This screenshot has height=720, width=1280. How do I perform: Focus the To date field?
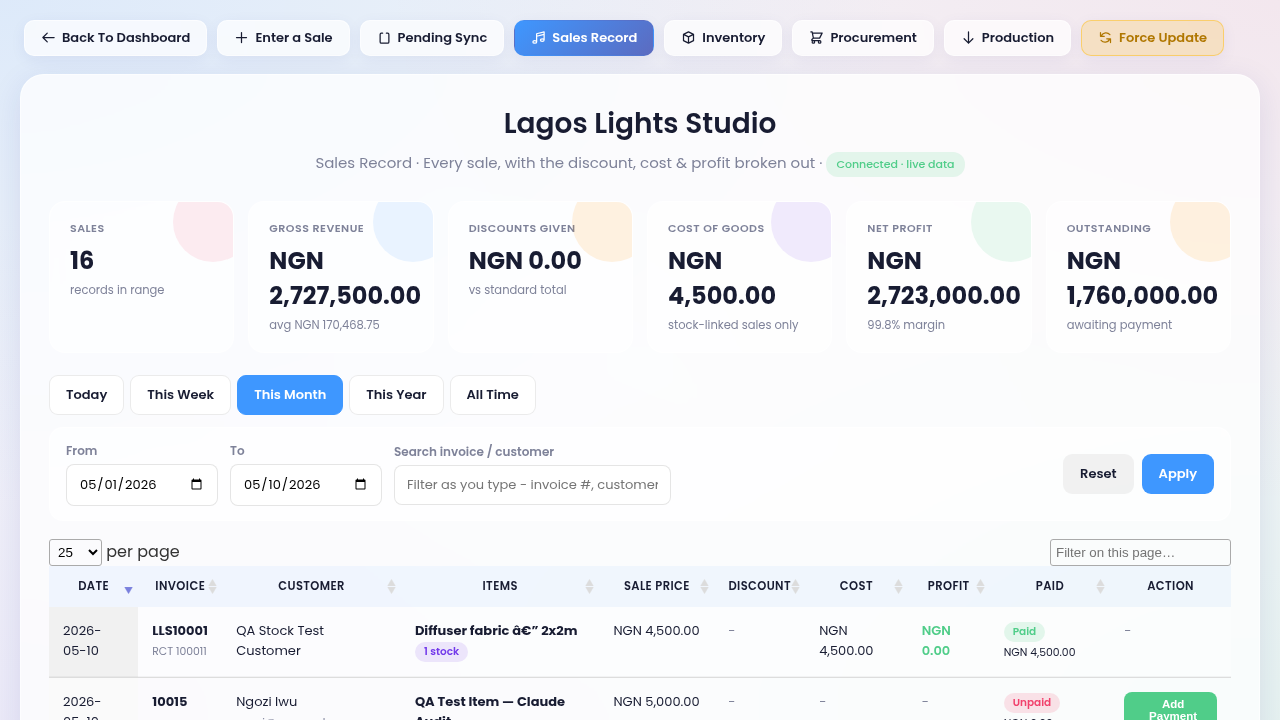tap(306, 485)
